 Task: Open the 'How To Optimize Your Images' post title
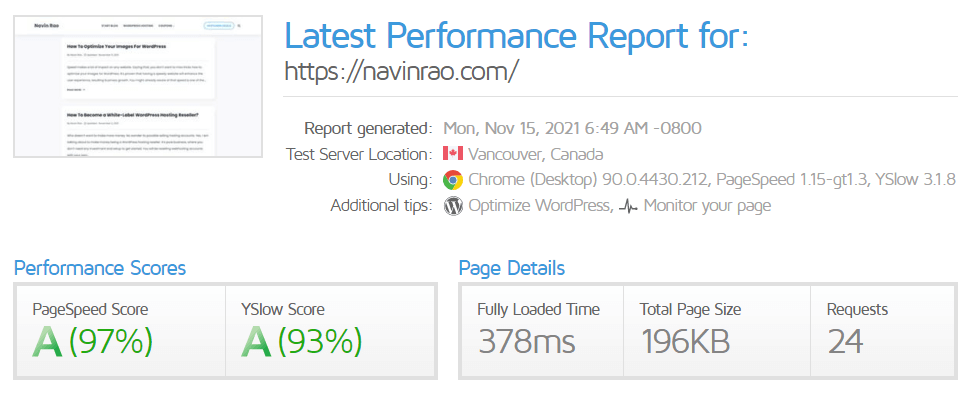pos(116,46)
